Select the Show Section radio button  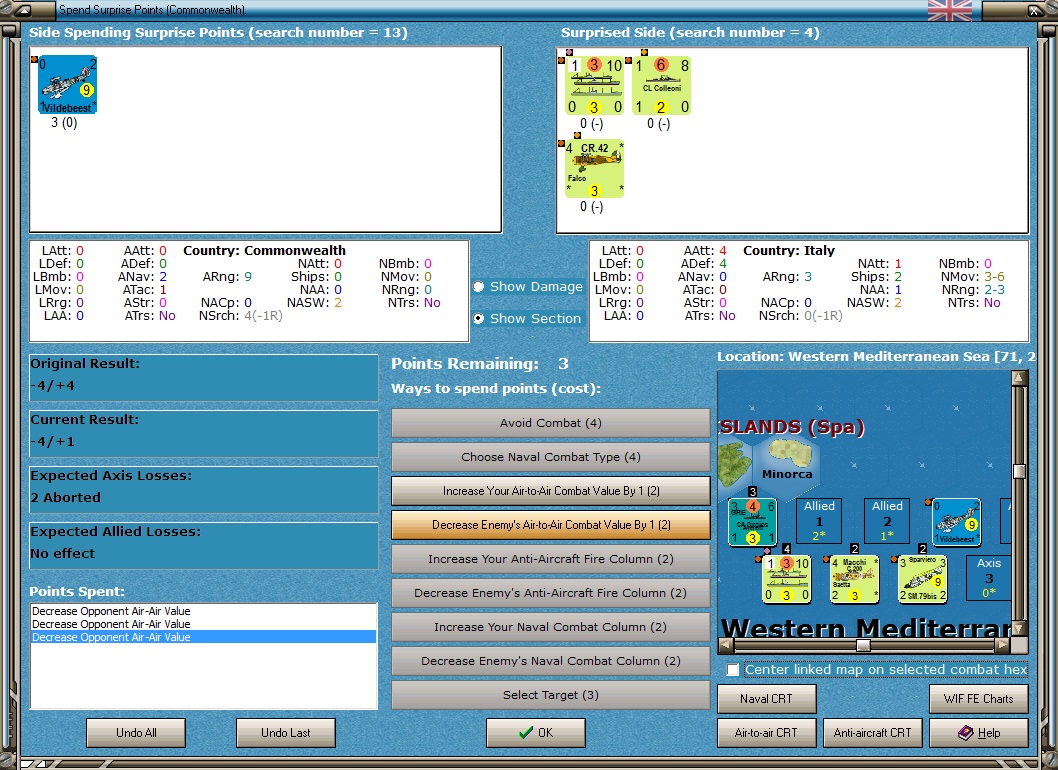point(478,319)
